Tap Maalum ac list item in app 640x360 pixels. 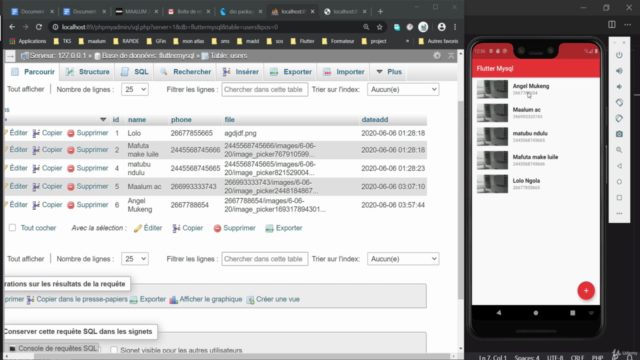coord(536,113)
